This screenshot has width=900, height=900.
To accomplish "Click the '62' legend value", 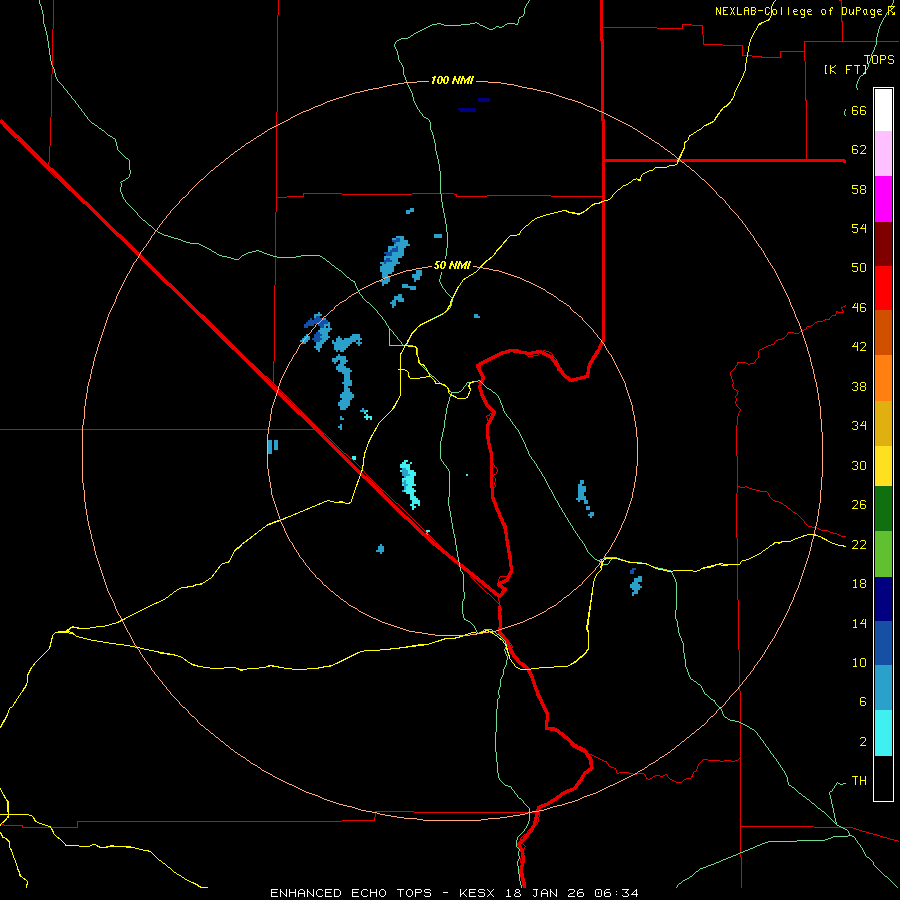I will click(x=859, y=150).
